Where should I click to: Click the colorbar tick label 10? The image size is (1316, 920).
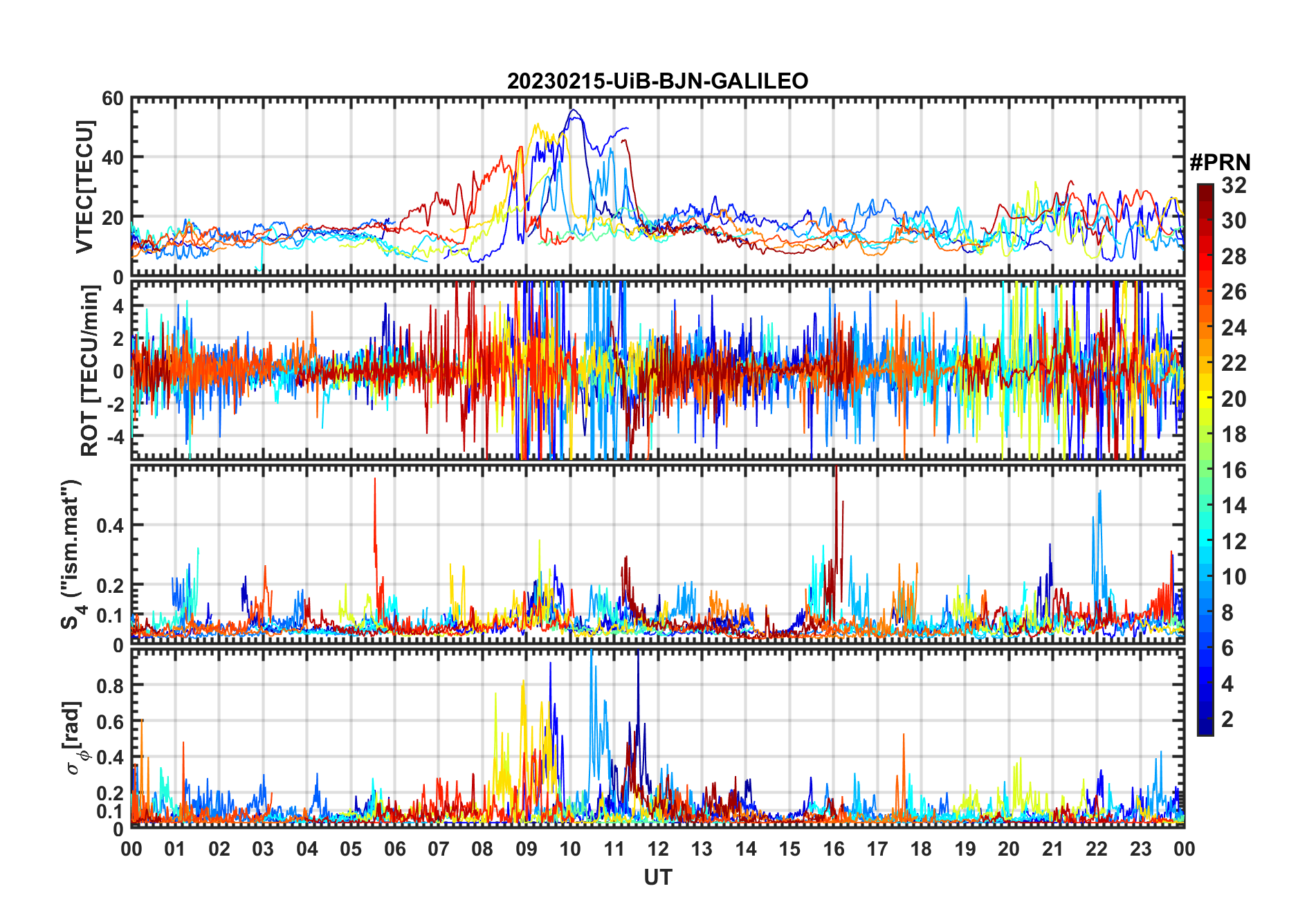(x=1234, y=577)
